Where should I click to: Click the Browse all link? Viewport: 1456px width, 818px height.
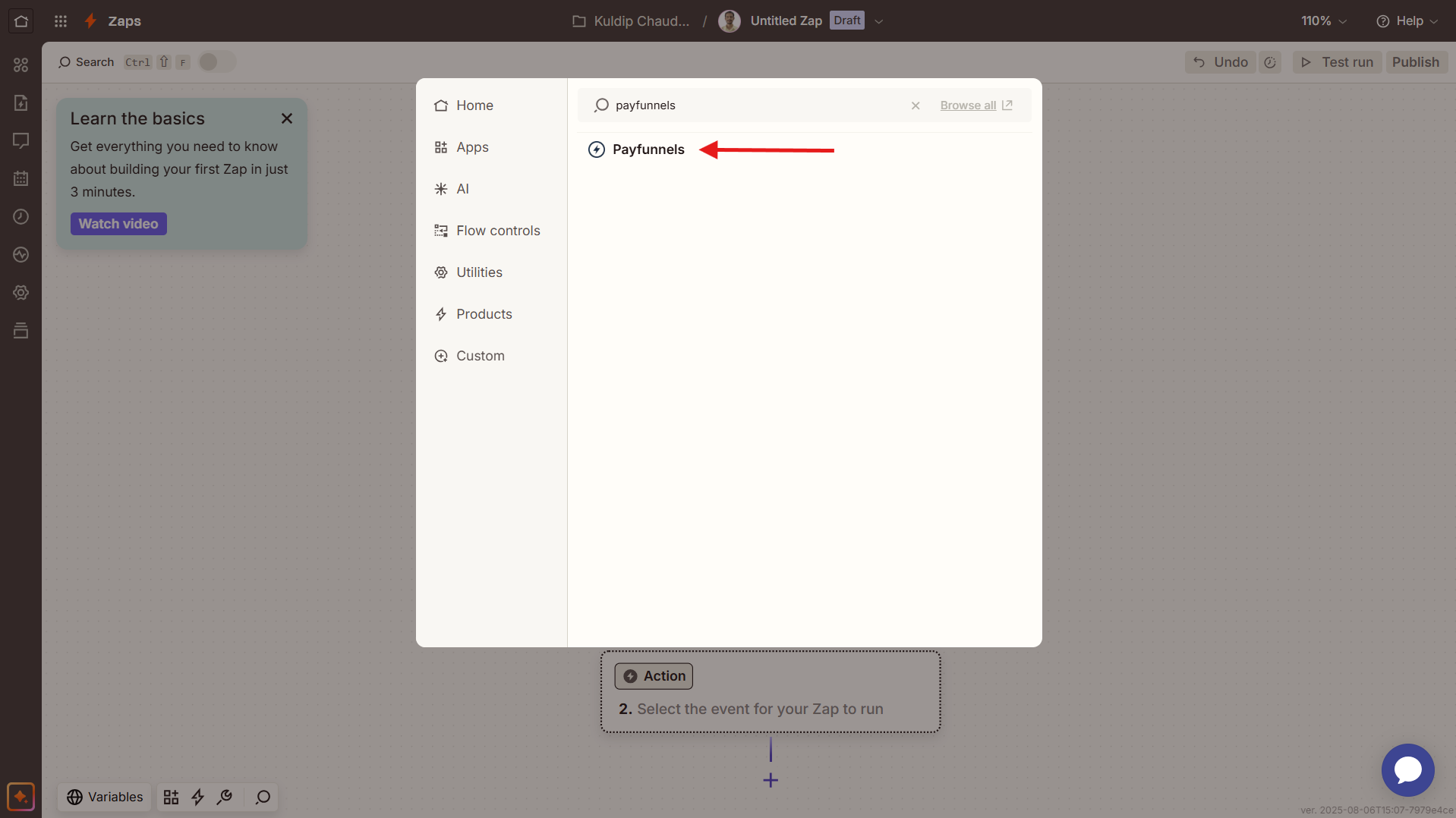tap(975, 105)
